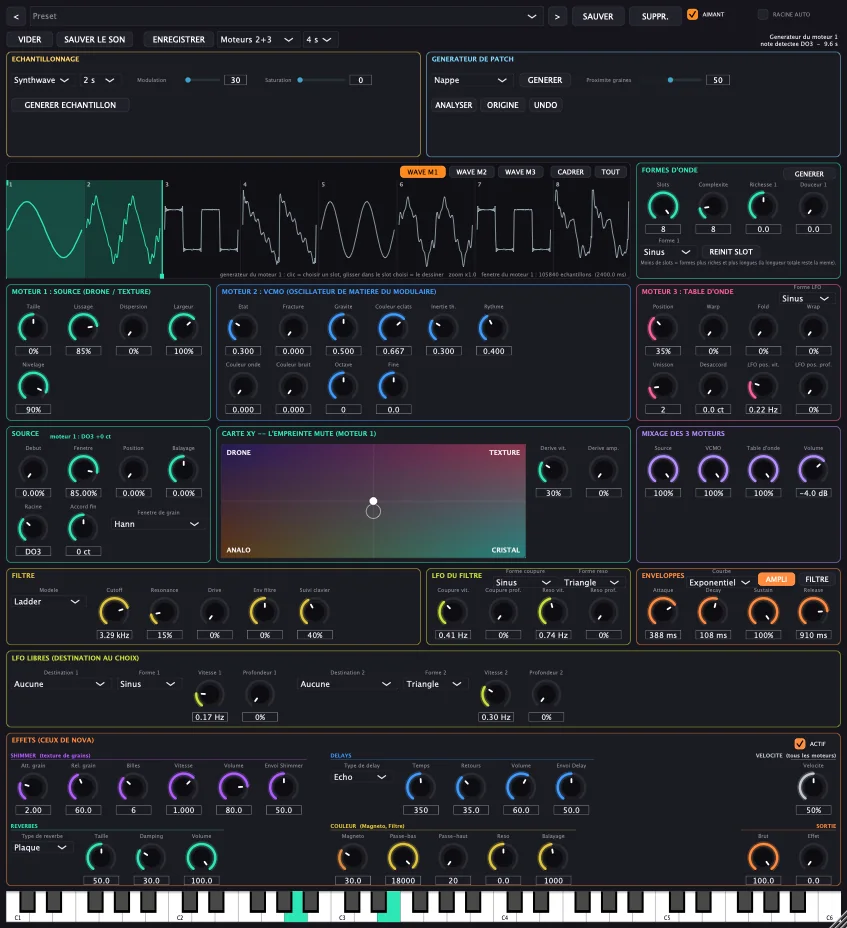
Task: Adjust the Cutoff knob in Filtre
Action: tap(114, 612)
